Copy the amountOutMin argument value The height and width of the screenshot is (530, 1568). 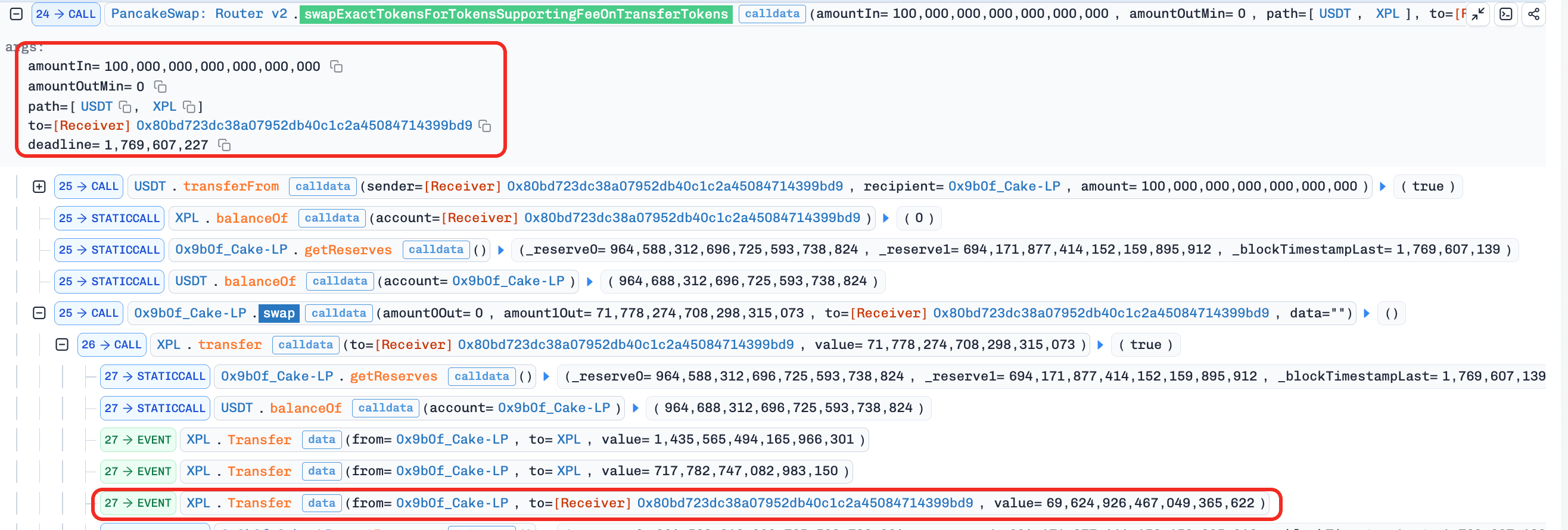160,86
